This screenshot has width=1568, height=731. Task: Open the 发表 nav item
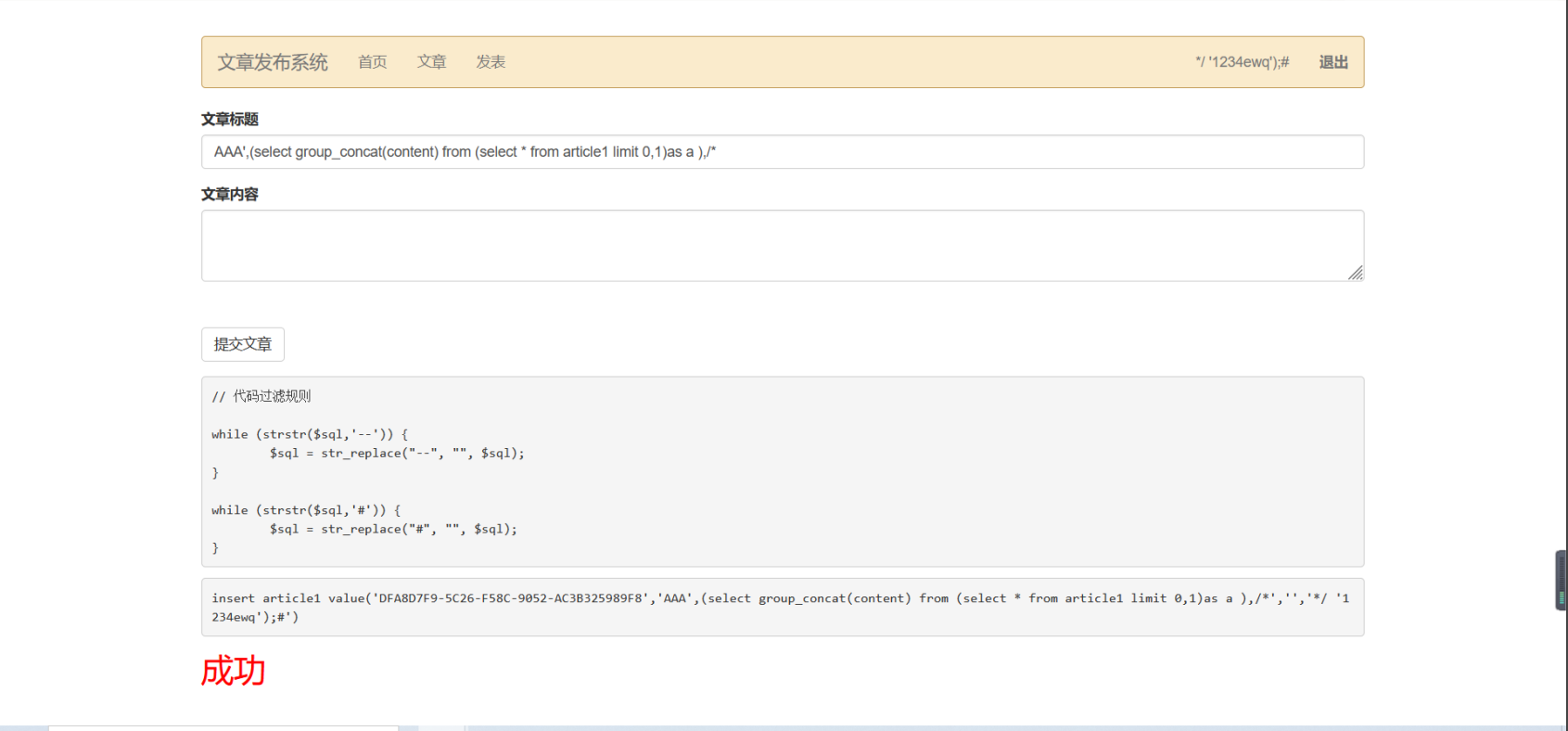(491, 62)
